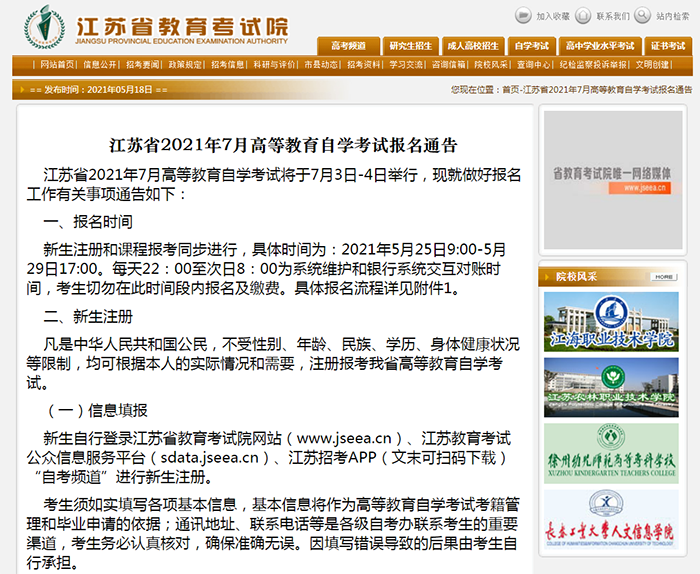Click the sdata.jseea.cn text in article

[209, 458]
